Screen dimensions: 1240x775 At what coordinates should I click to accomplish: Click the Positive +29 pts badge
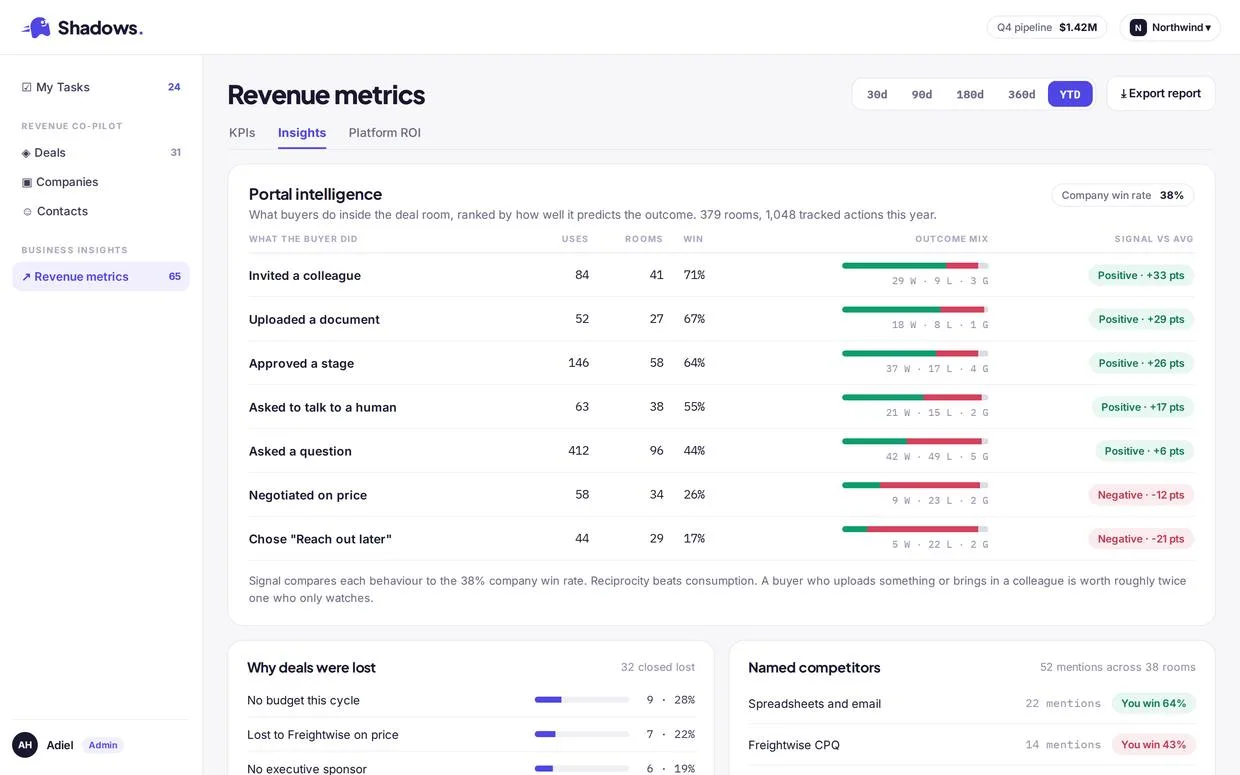tap(1141, 319)
